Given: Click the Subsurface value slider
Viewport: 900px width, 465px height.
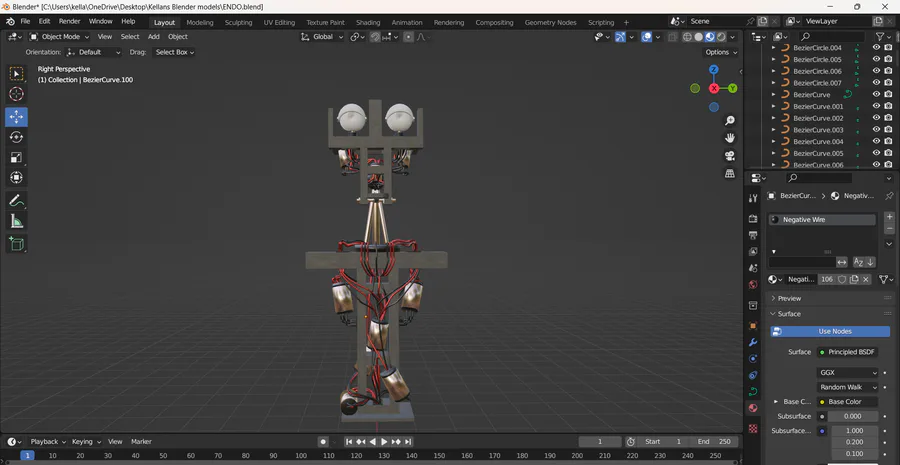Looking at the screenshot, I should [x=853, y=416].
